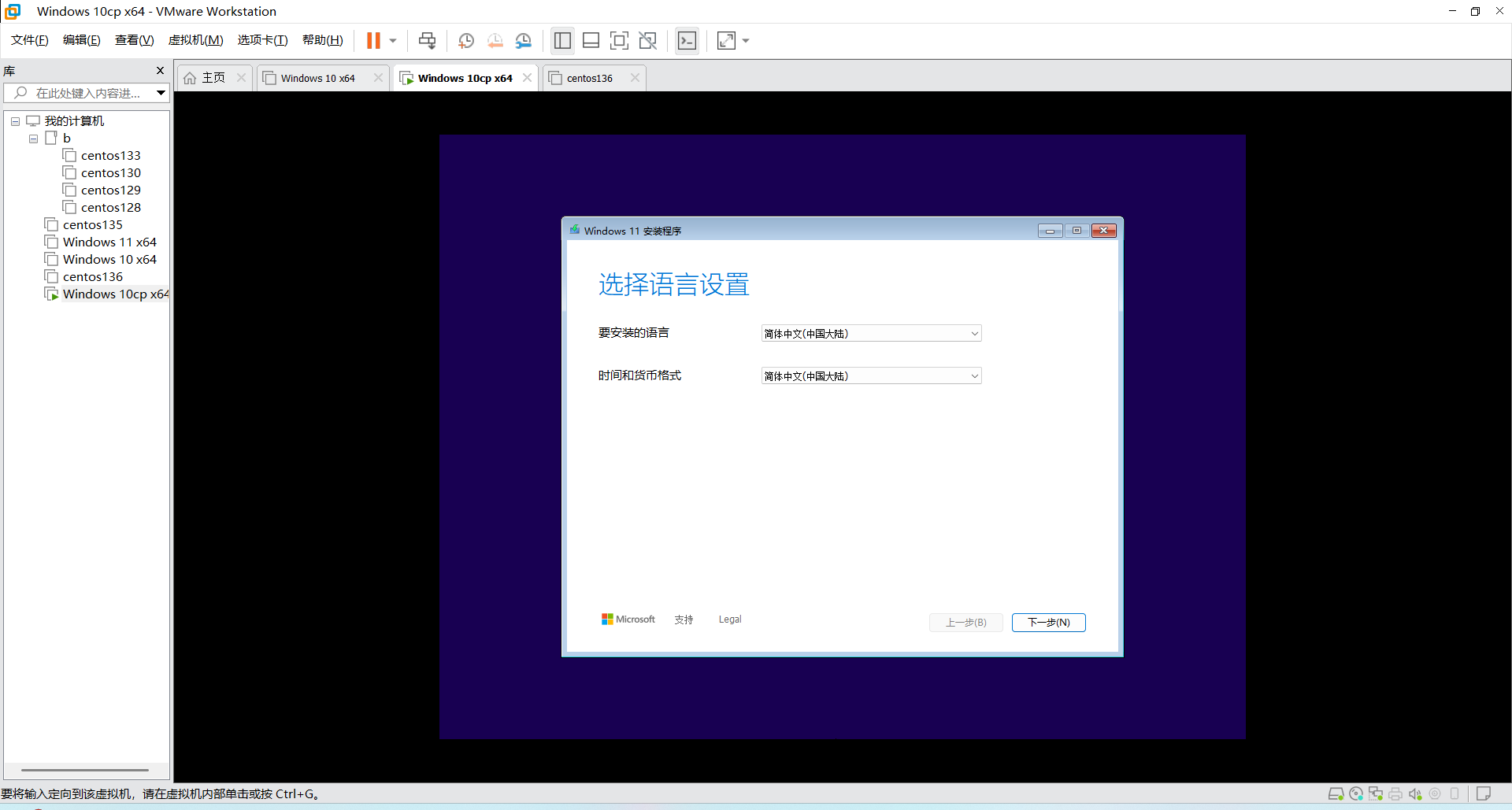Open the library search filter dropdown arrow
Image resolution: width=1512 pixels, height=810 pixels.
(161, 93)
